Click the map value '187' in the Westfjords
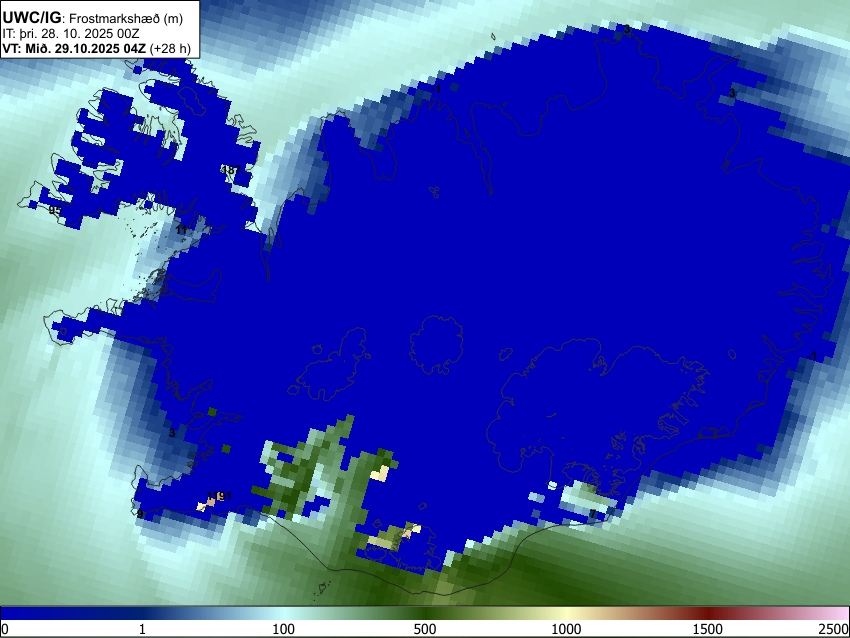This screenshot has width=850, height=638. coord(230,170)
